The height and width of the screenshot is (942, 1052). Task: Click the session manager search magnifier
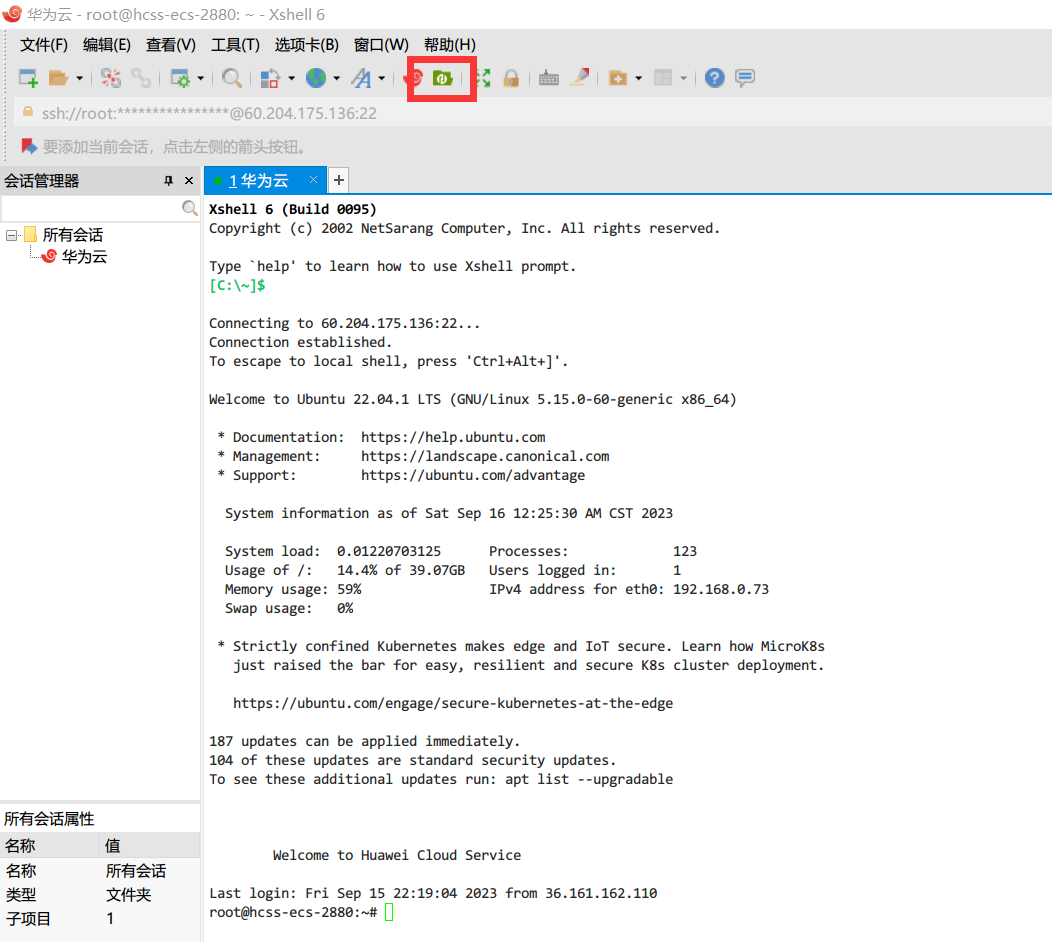190,209
